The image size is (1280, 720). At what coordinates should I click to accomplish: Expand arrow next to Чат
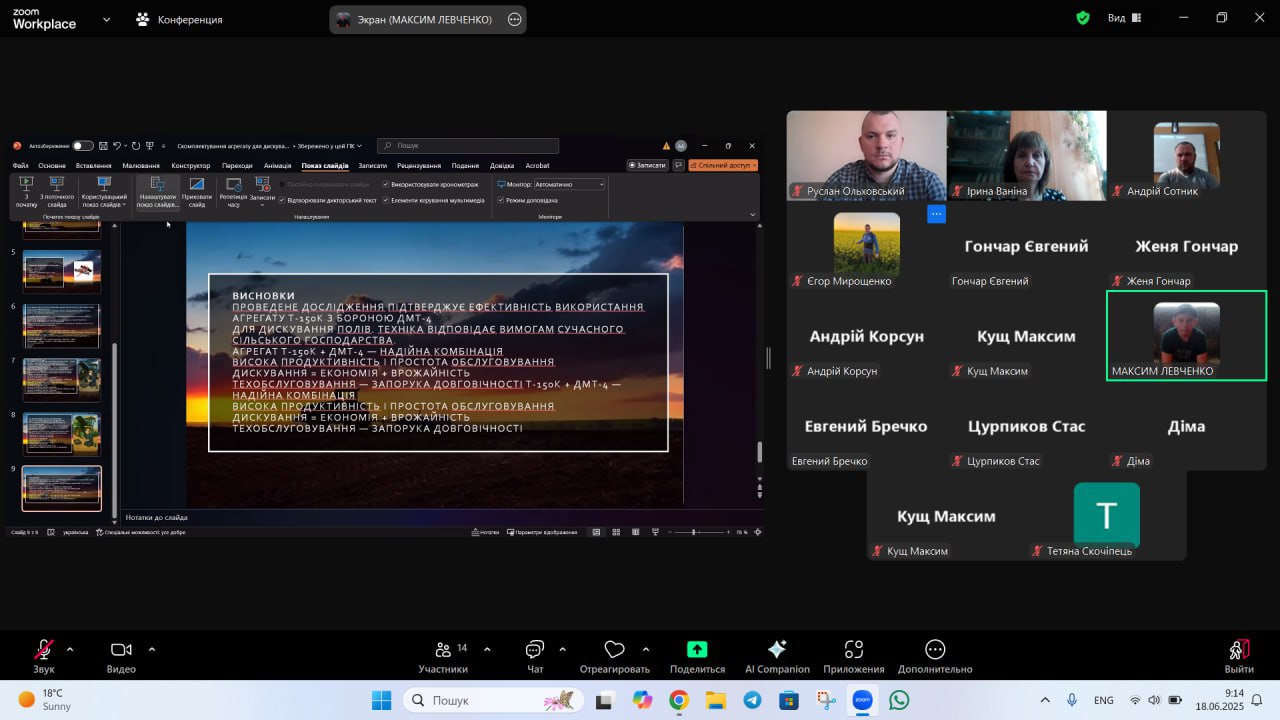[562, 649]
